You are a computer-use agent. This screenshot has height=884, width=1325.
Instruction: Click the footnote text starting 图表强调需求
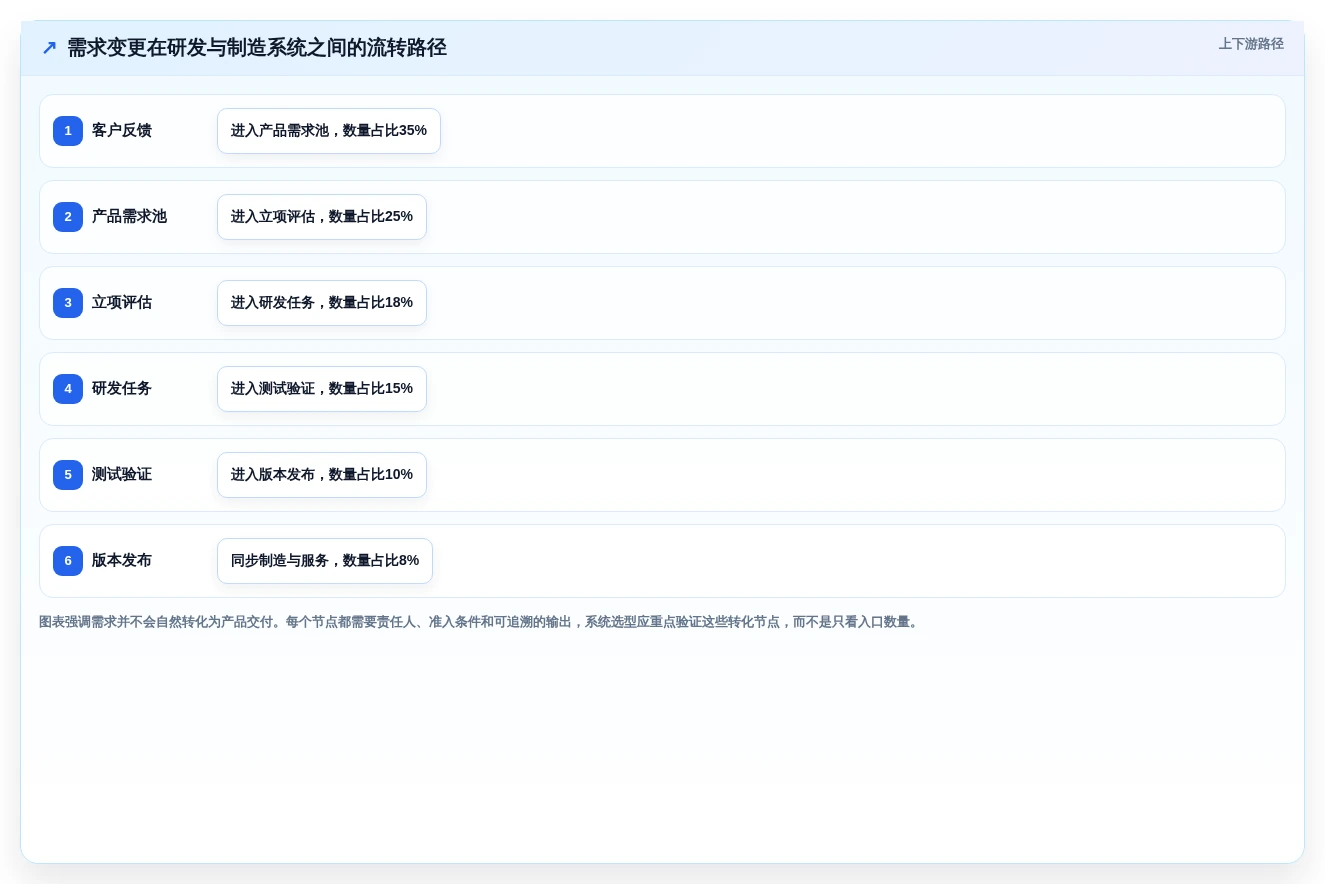click(x=480, y=622)
